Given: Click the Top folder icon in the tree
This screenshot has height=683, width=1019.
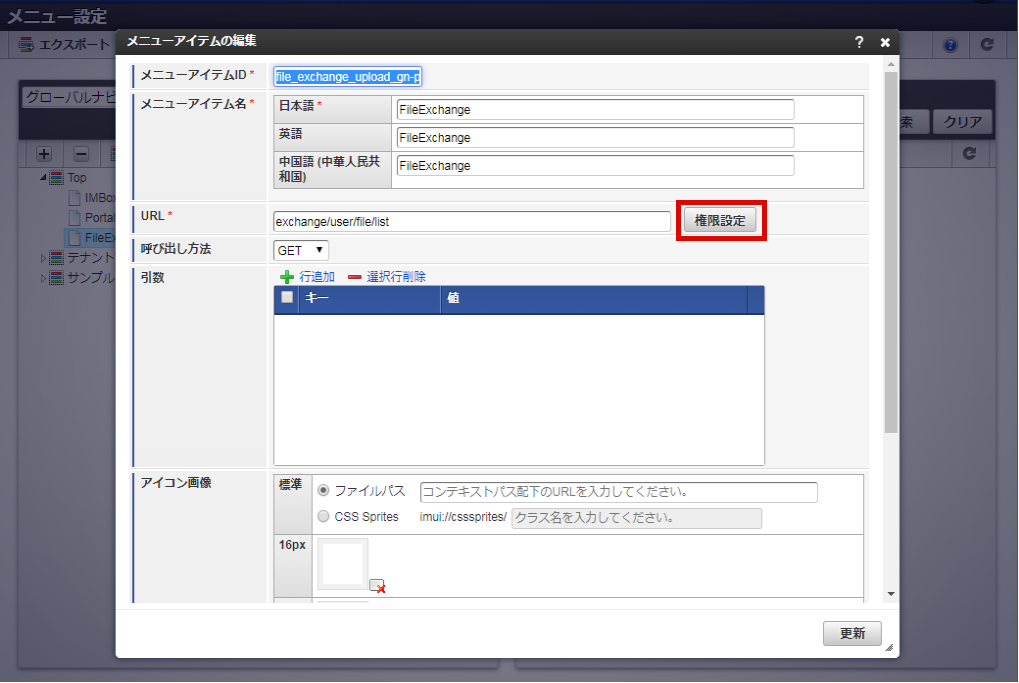Looking at the screenshot, I should click(57, 177).
